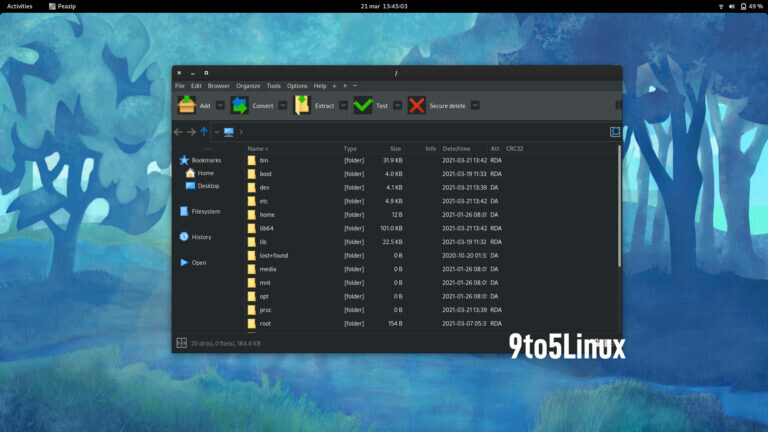The width and height of the screenshot is (768, 432).
Task: Click the Activities button in the top bar
Action: coord(19,6)
